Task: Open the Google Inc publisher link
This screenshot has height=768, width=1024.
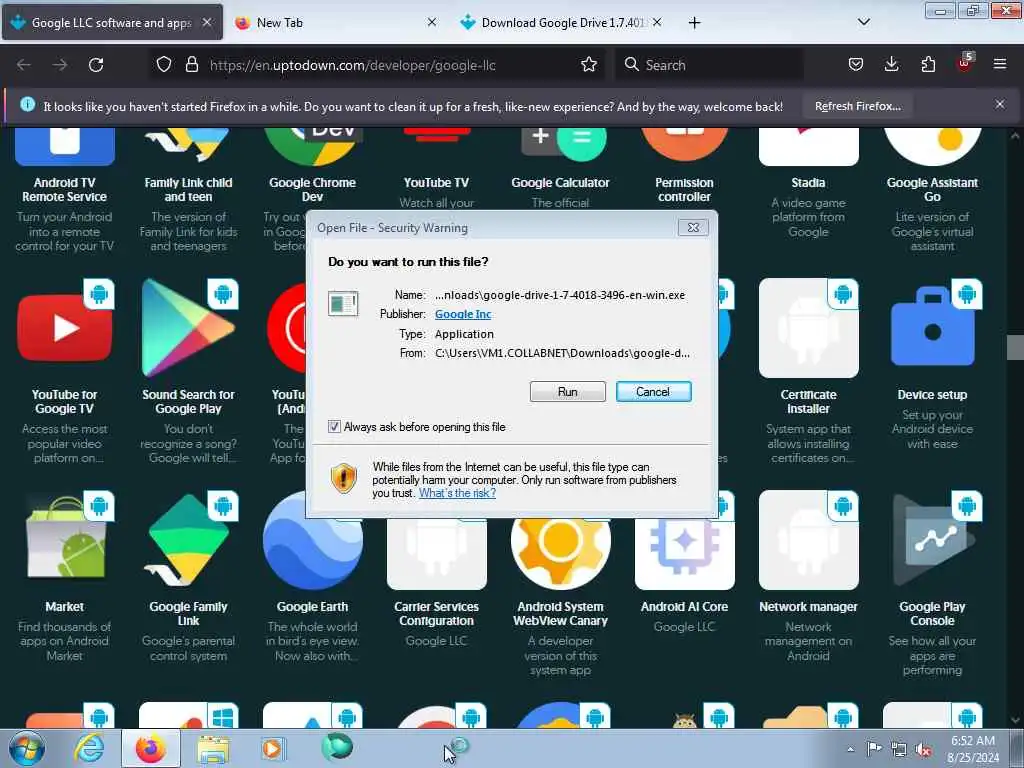Action: pos(463,314)
